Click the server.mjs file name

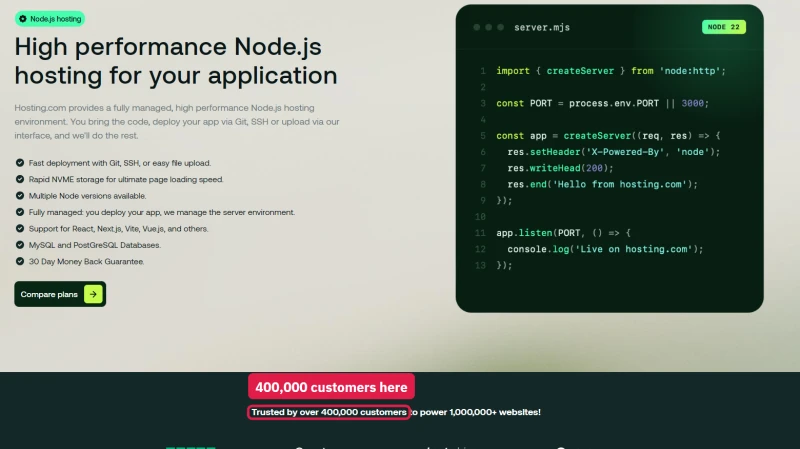coord(542,28)
